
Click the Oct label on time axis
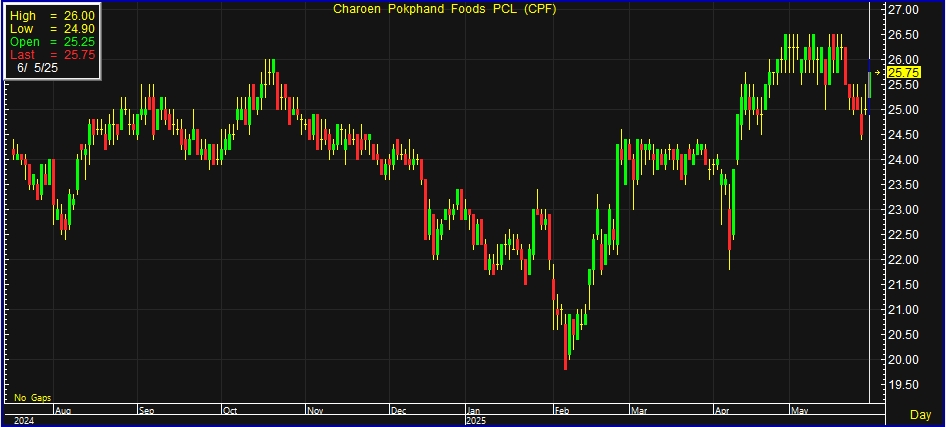coord(230,411)
